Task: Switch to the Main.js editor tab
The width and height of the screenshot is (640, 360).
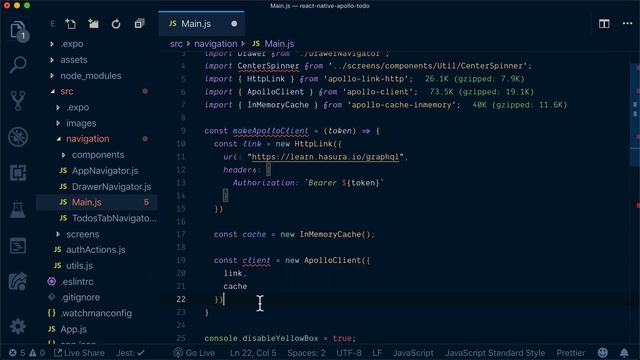Action: pos(202,24)
